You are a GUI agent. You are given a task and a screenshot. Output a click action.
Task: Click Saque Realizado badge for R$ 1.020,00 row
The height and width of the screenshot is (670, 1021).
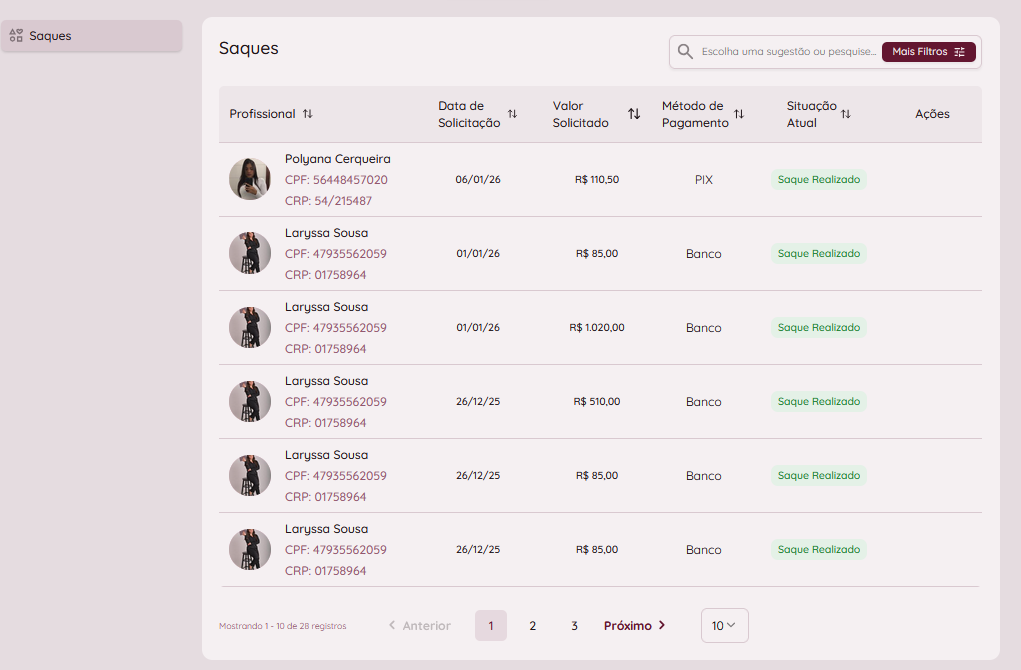pos(818,328)
